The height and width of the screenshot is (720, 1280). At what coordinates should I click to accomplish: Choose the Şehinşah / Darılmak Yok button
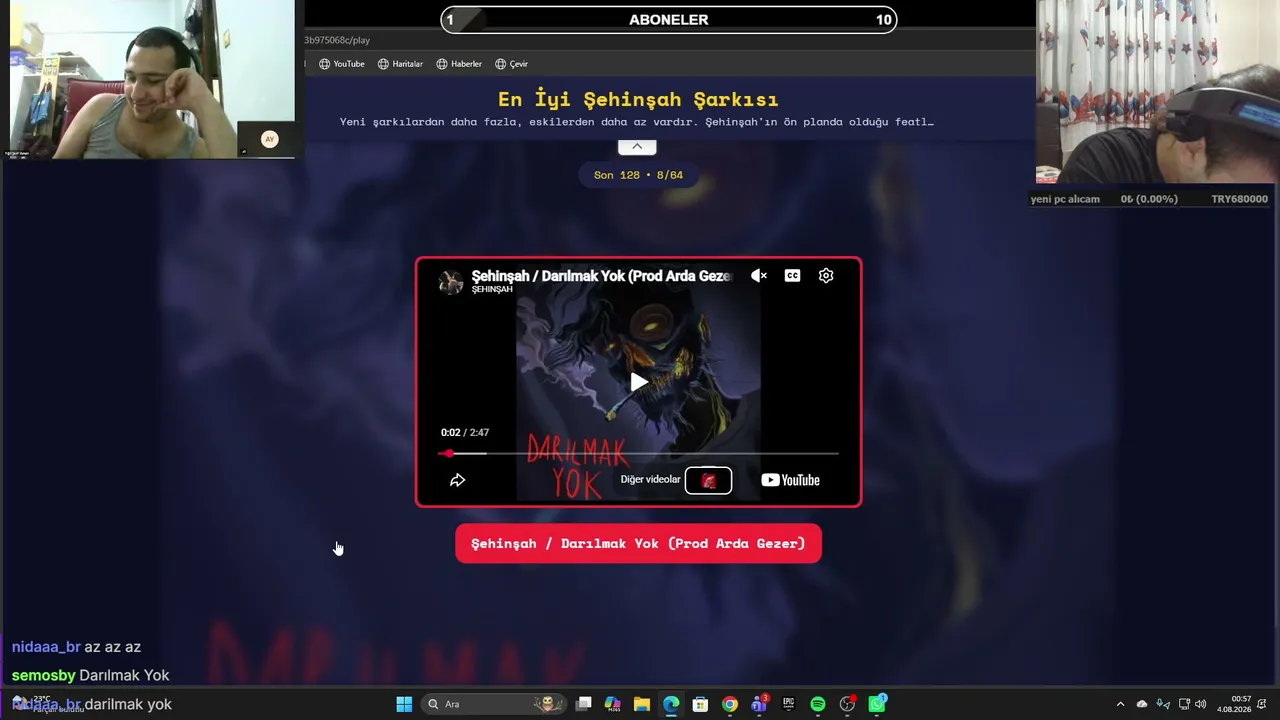[x=638, y=543]
